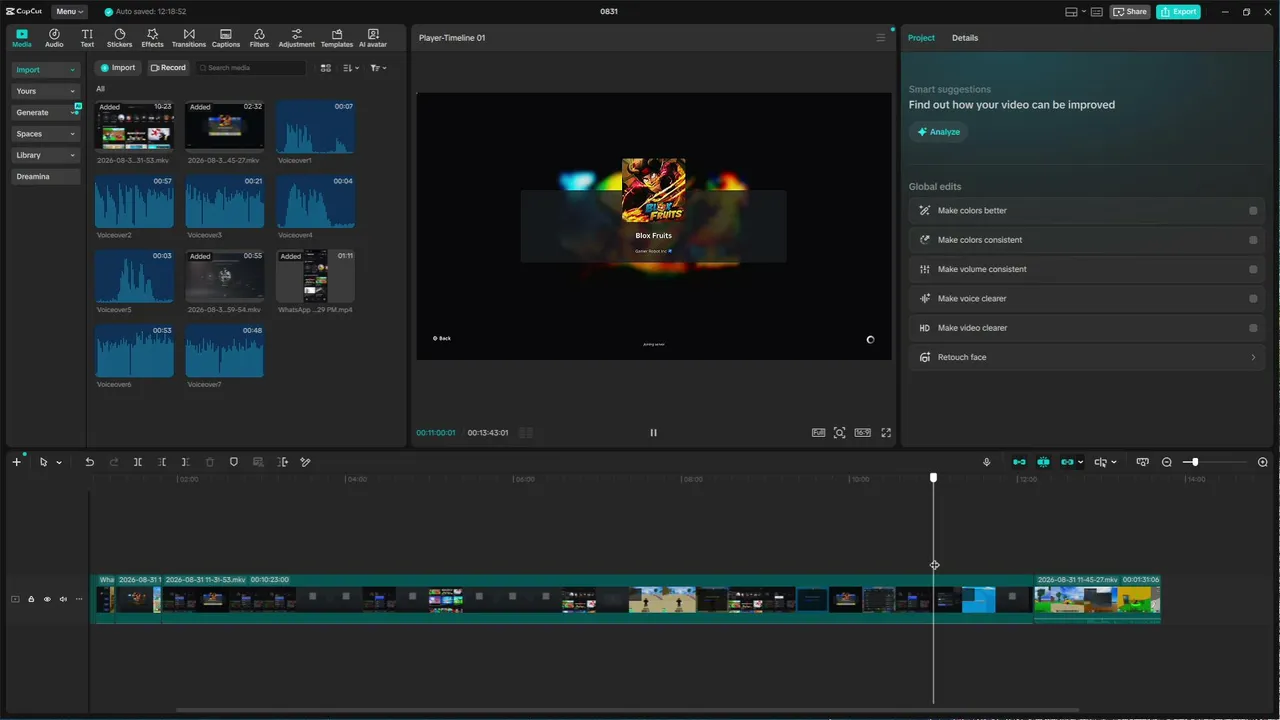The height and width of the screenshot is (720, 1280).
Task: Add a marker with the shield icon
Action: pos(234,462)
